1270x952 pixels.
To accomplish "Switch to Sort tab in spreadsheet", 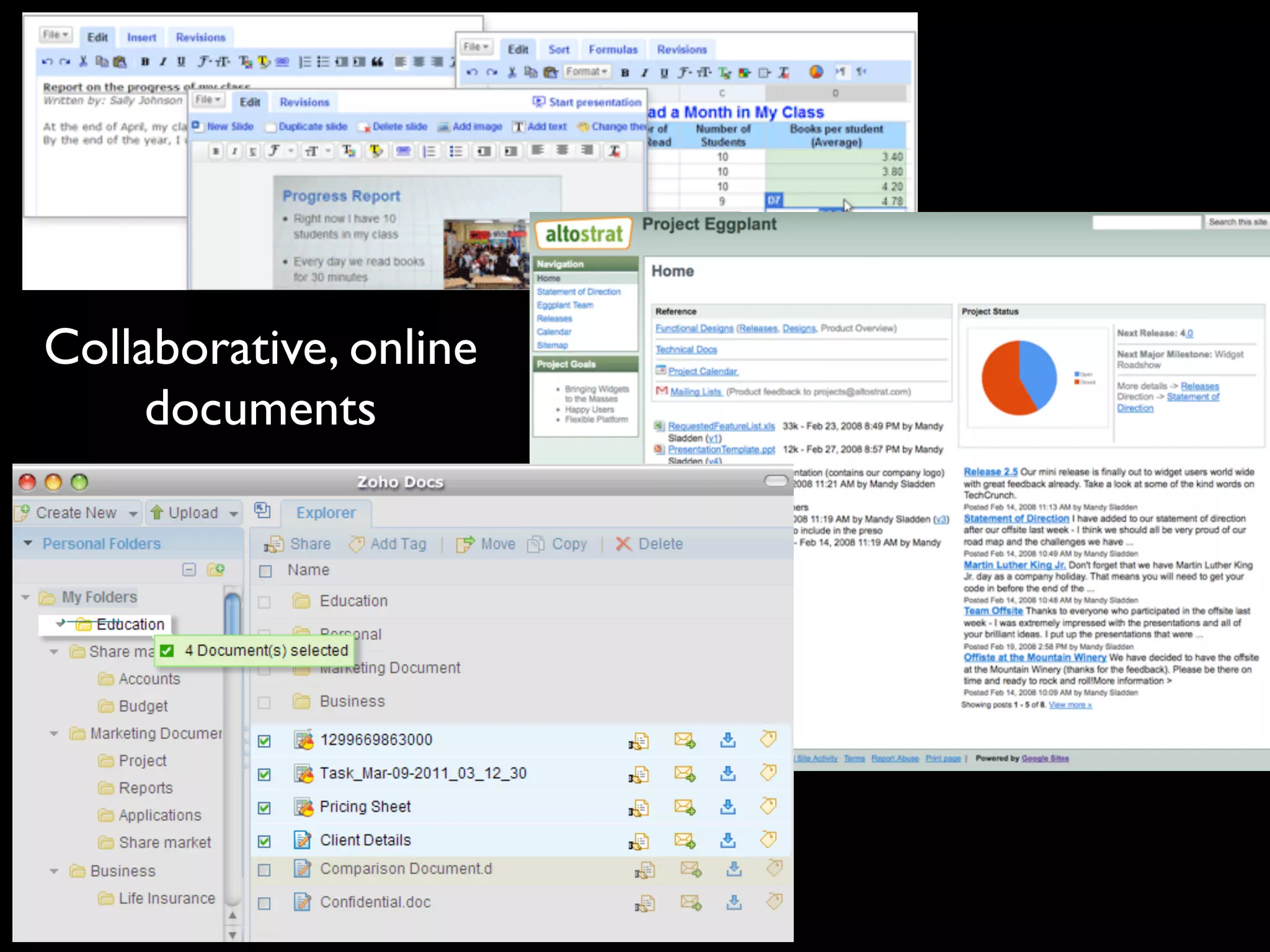I will (559, 50).
